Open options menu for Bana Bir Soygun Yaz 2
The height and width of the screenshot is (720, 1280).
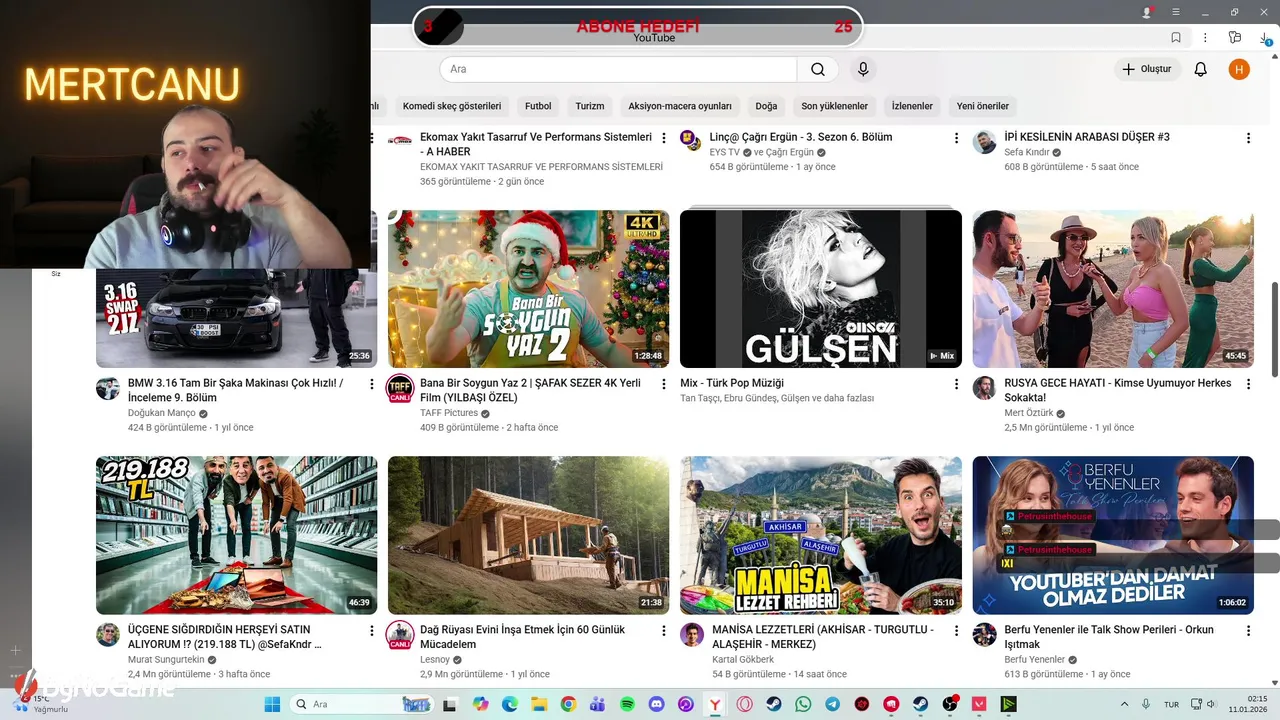coord(663,384)
